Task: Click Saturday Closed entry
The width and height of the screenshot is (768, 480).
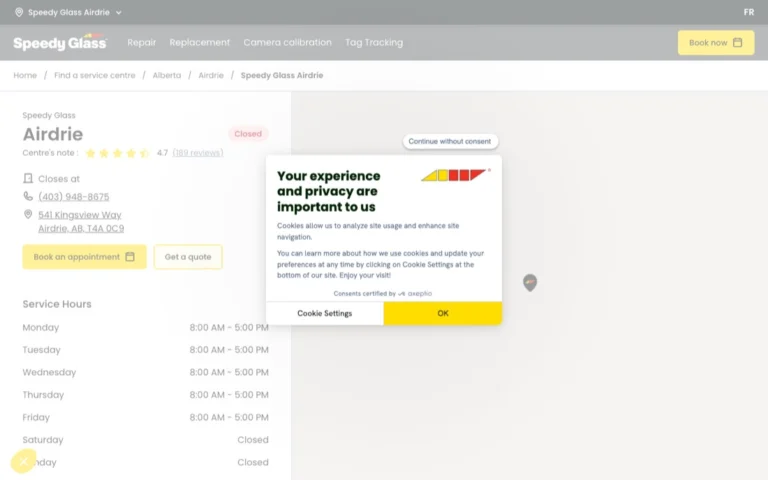Action: (145, 440)
